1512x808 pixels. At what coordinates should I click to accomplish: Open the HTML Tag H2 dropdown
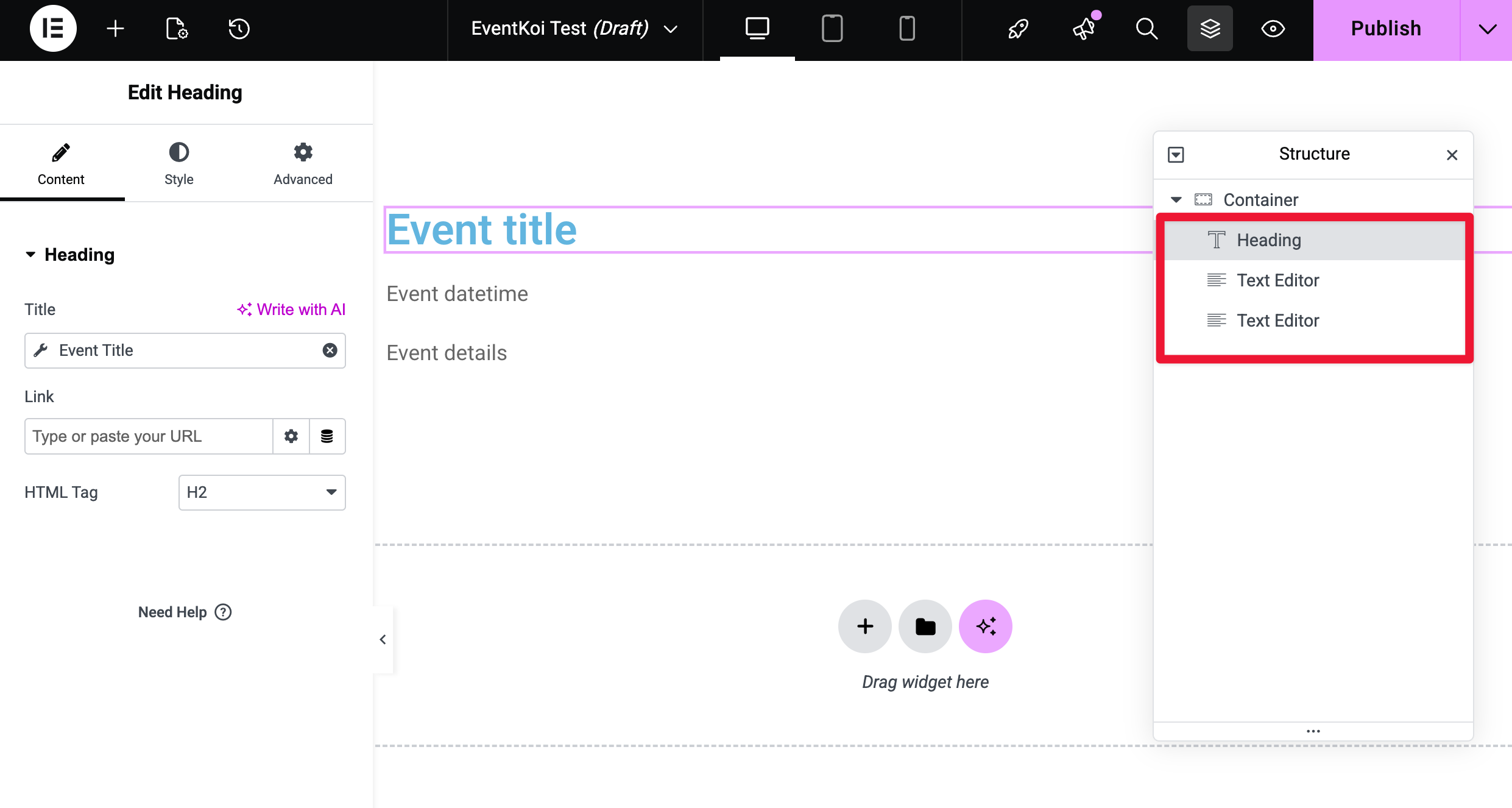(262, 492)
